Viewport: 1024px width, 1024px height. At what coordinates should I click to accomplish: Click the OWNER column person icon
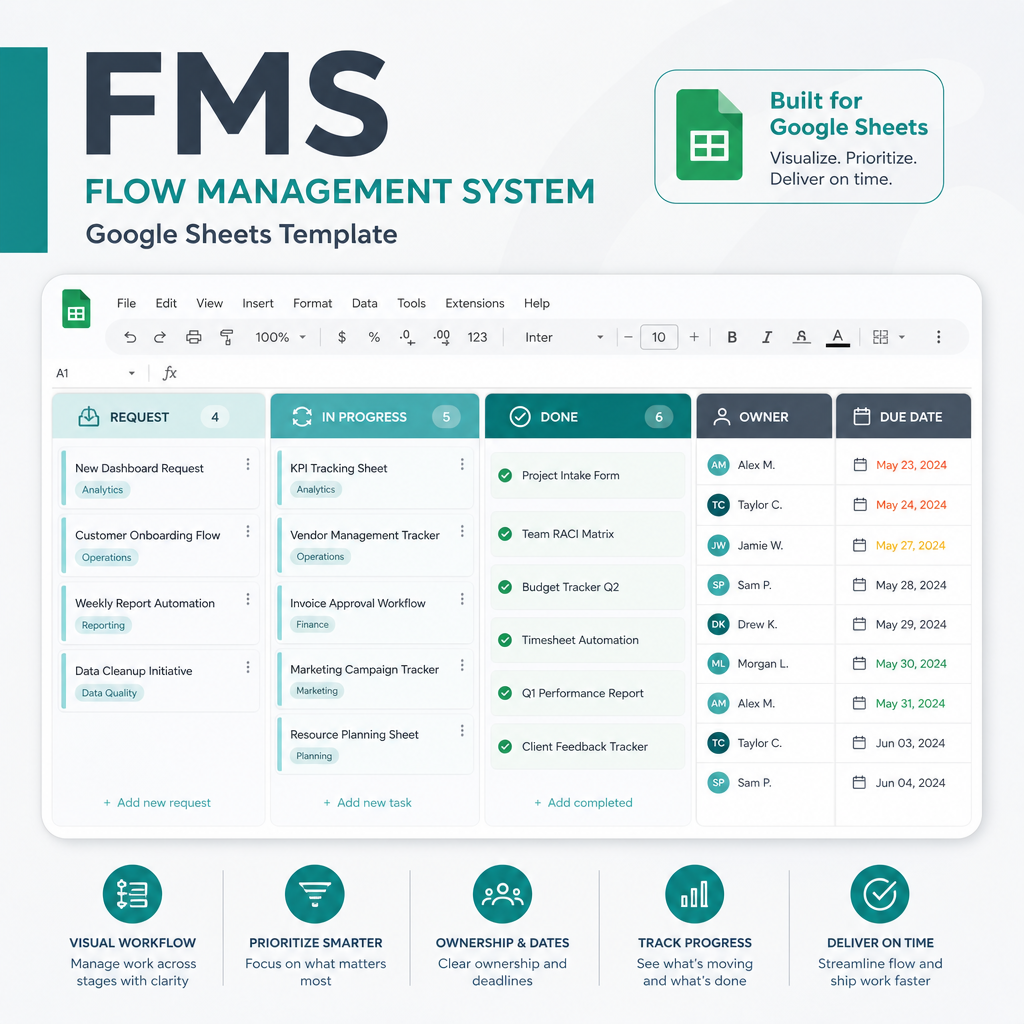tap(722, 417)
